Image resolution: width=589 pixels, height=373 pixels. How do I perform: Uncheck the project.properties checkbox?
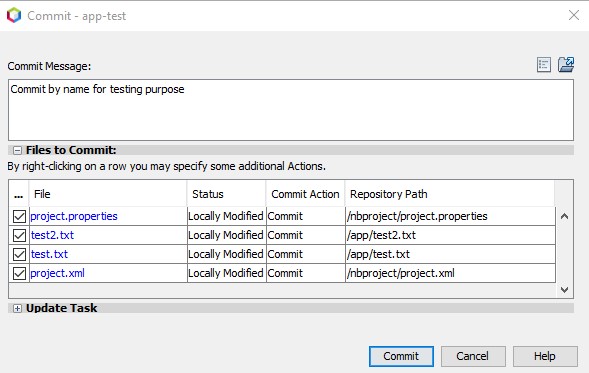click(19, 216)
